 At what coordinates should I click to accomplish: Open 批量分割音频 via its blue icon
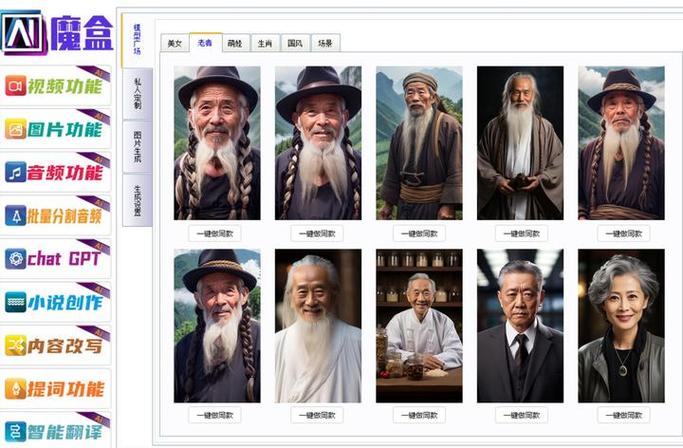tap(16, 215)
